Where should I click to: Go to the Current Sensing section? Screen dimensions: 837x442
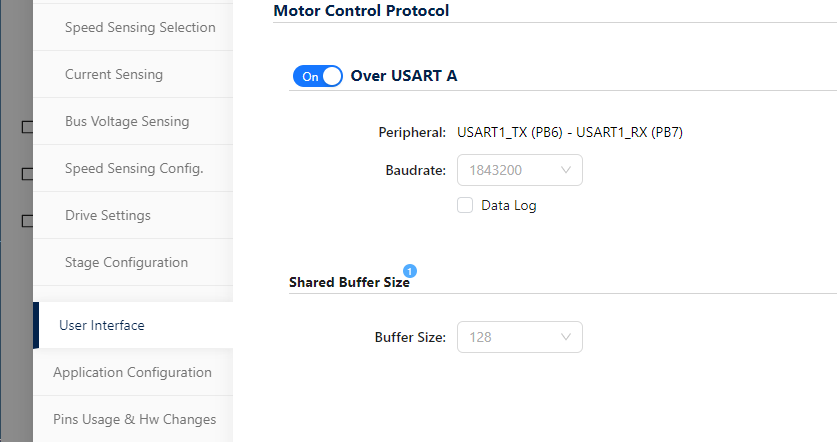coord(114,74)
